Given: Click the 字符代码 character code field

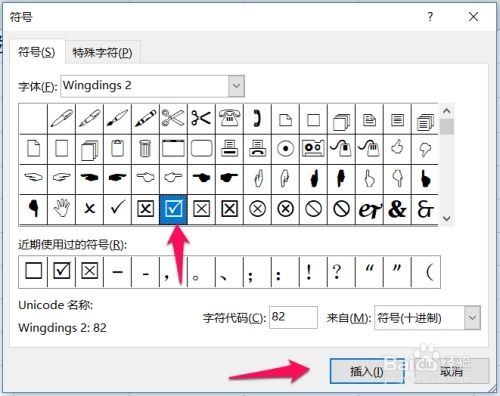Looking at the screenshot, I should (293, 317).
